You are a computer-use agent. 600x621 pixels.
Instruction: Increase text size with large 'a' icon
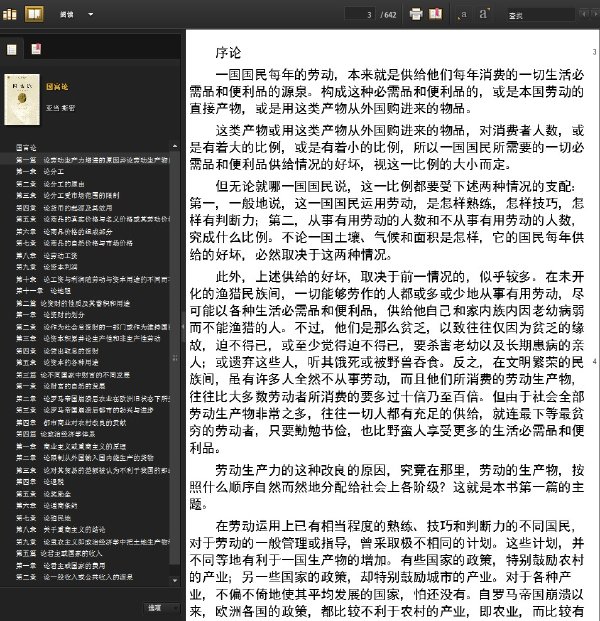pyautogui.click(x=484, y=14)
